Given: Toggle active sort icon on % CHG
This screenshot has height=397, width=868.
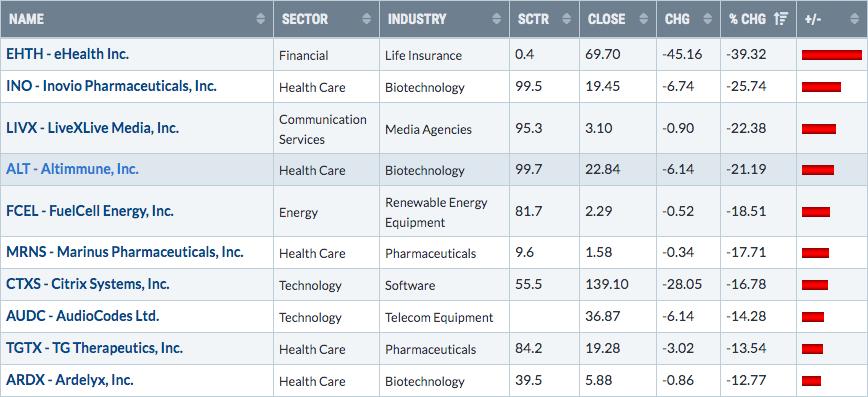Looking at the screenshot, I should click(x=781, y=19).
